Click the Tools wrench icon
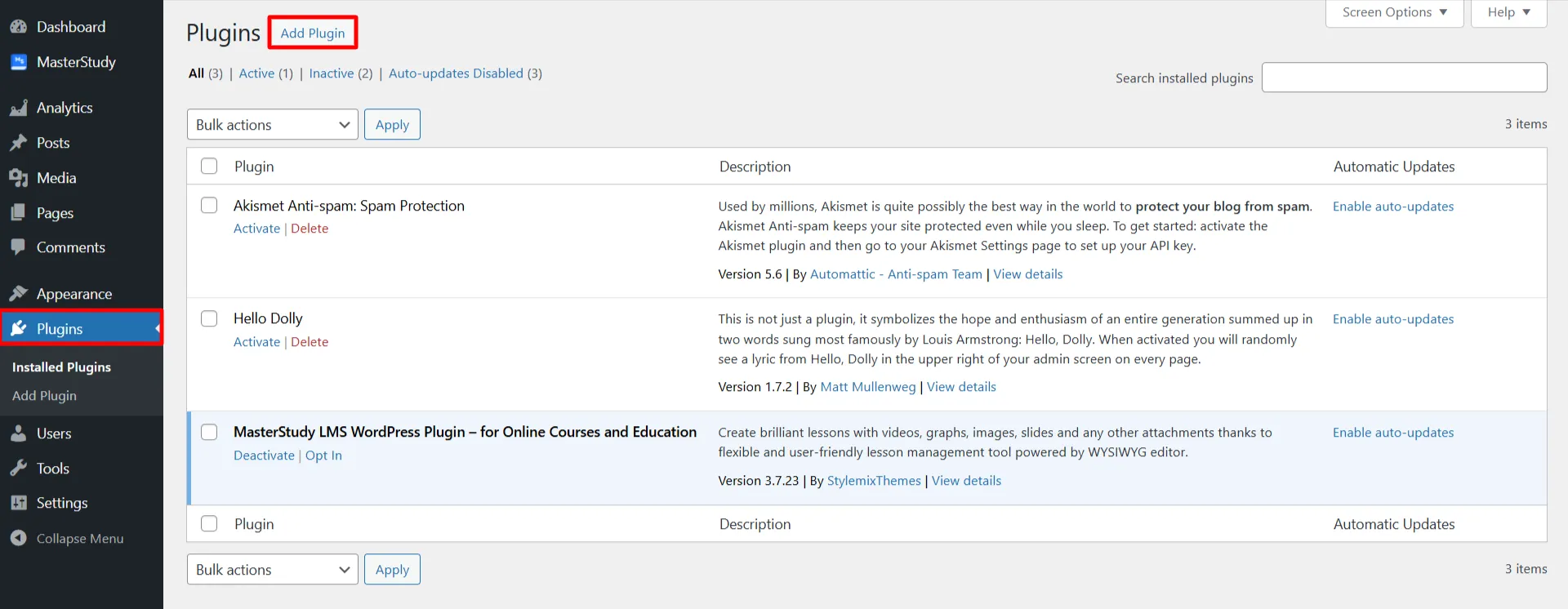This screenshot has width=1568, height=609. point(19,469)
